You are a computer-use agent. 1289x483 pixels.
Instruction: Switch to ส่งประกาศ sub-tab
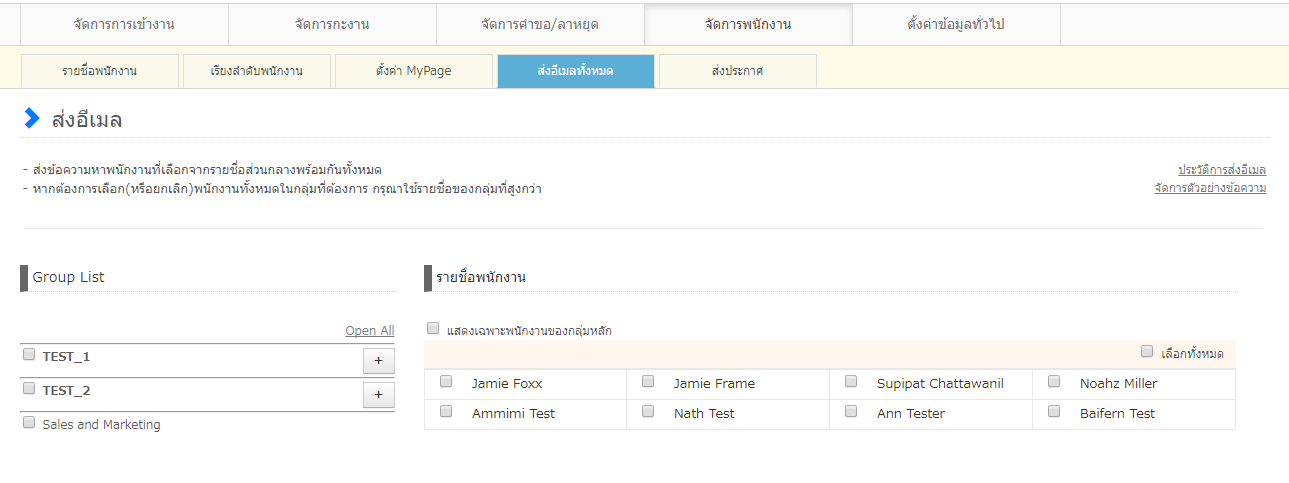click(x=737, y=71)
